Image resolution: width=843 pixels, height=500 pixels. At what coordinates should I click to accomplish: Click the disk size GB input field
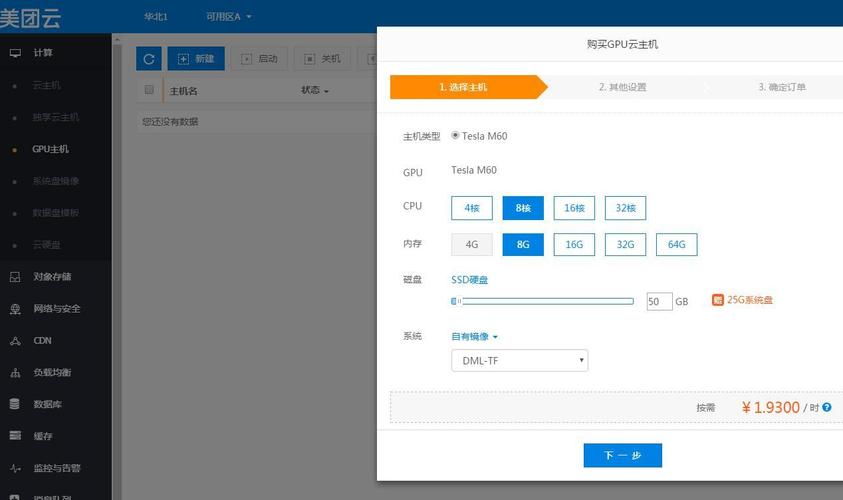tap(659, 302)
